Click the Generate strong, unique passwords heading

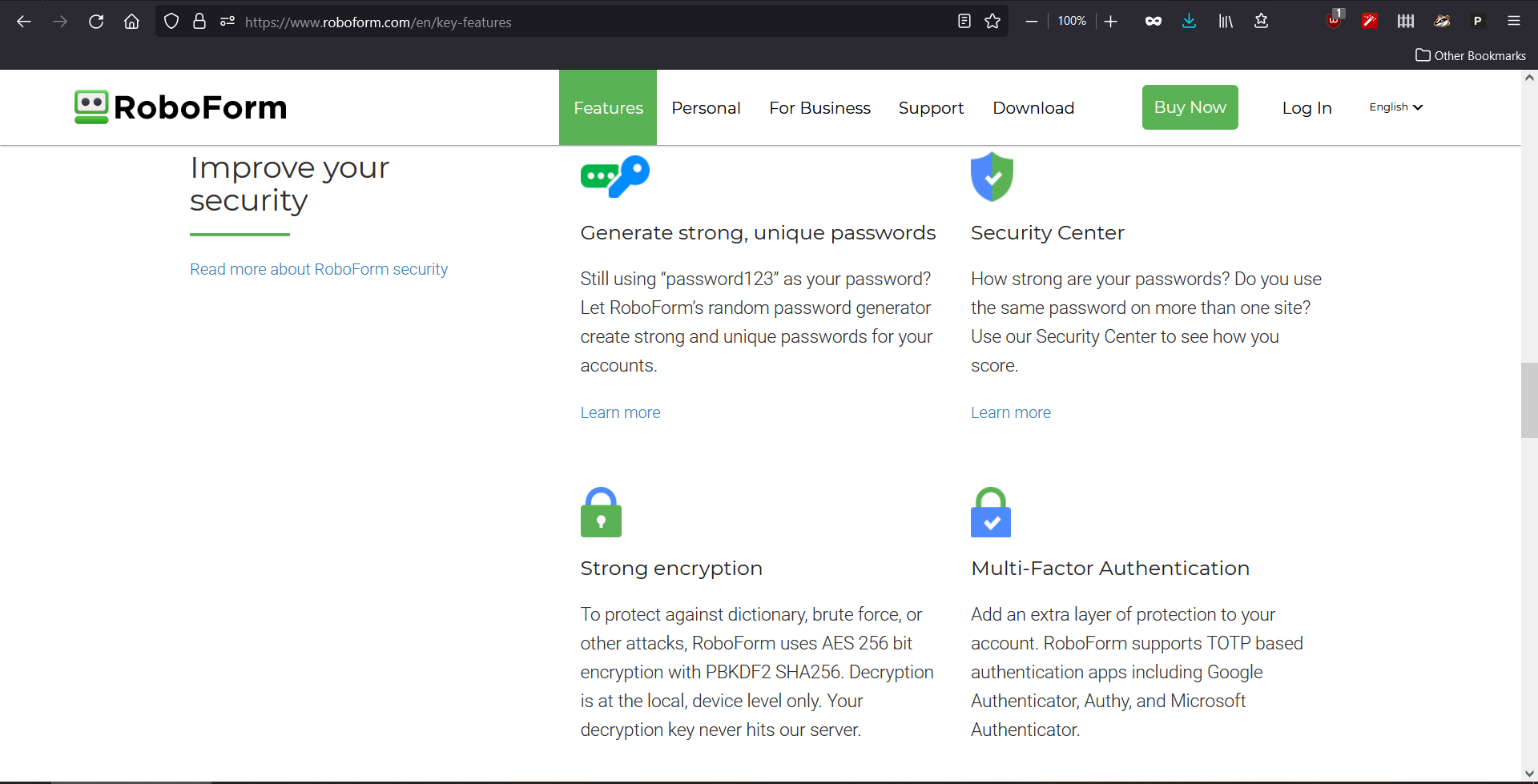(x=758, y=233)
